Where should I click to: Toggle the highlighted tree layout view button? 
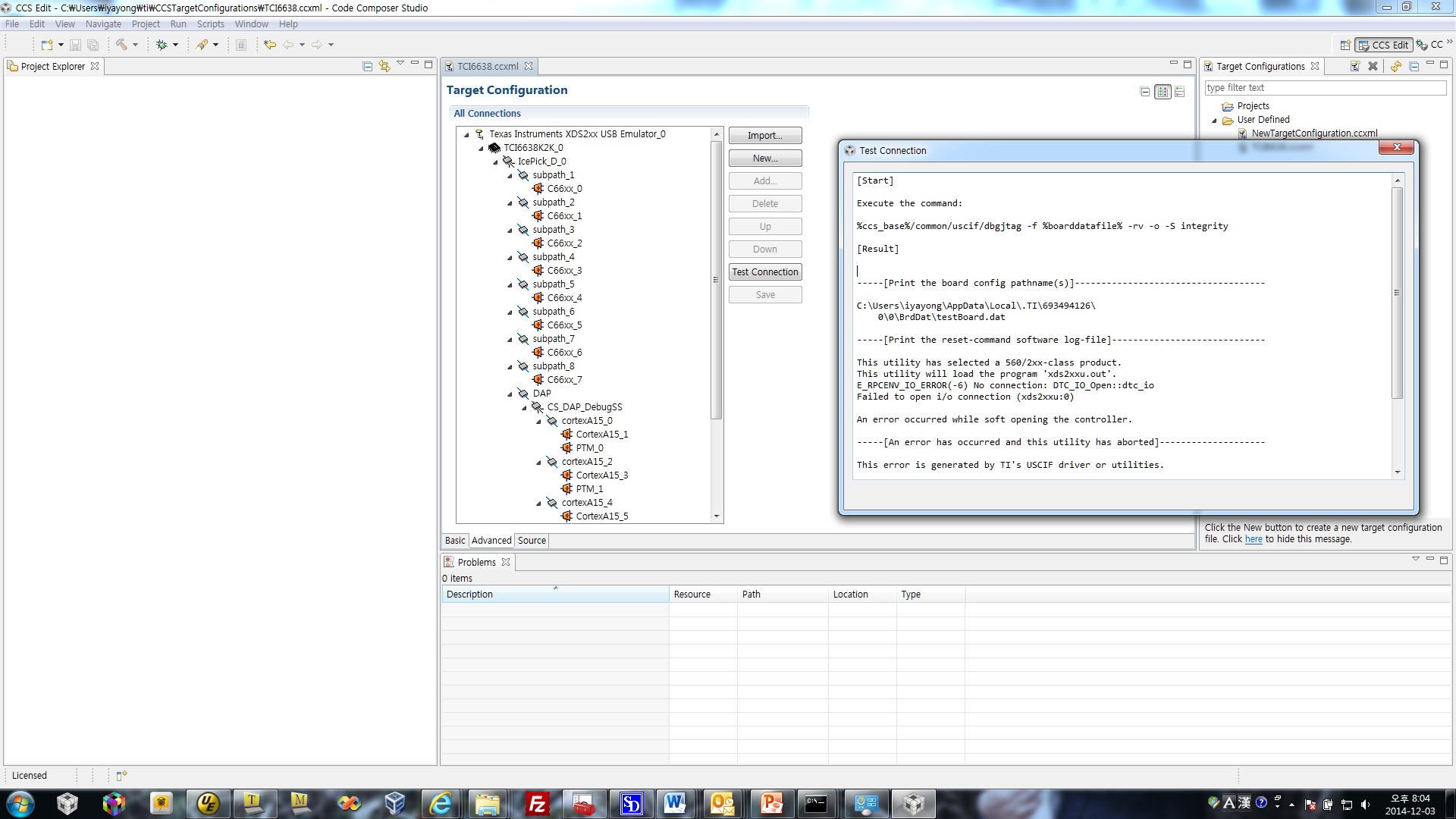pyautogui.click(x=1163, y=92)
